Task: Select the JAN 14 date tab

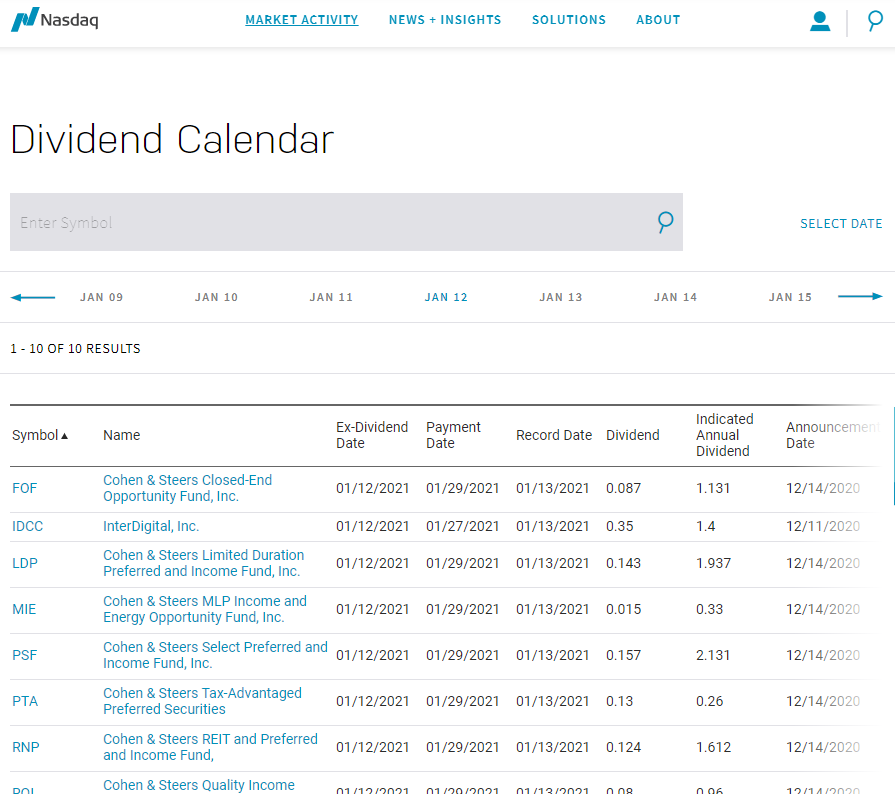Action: [675, 297]
